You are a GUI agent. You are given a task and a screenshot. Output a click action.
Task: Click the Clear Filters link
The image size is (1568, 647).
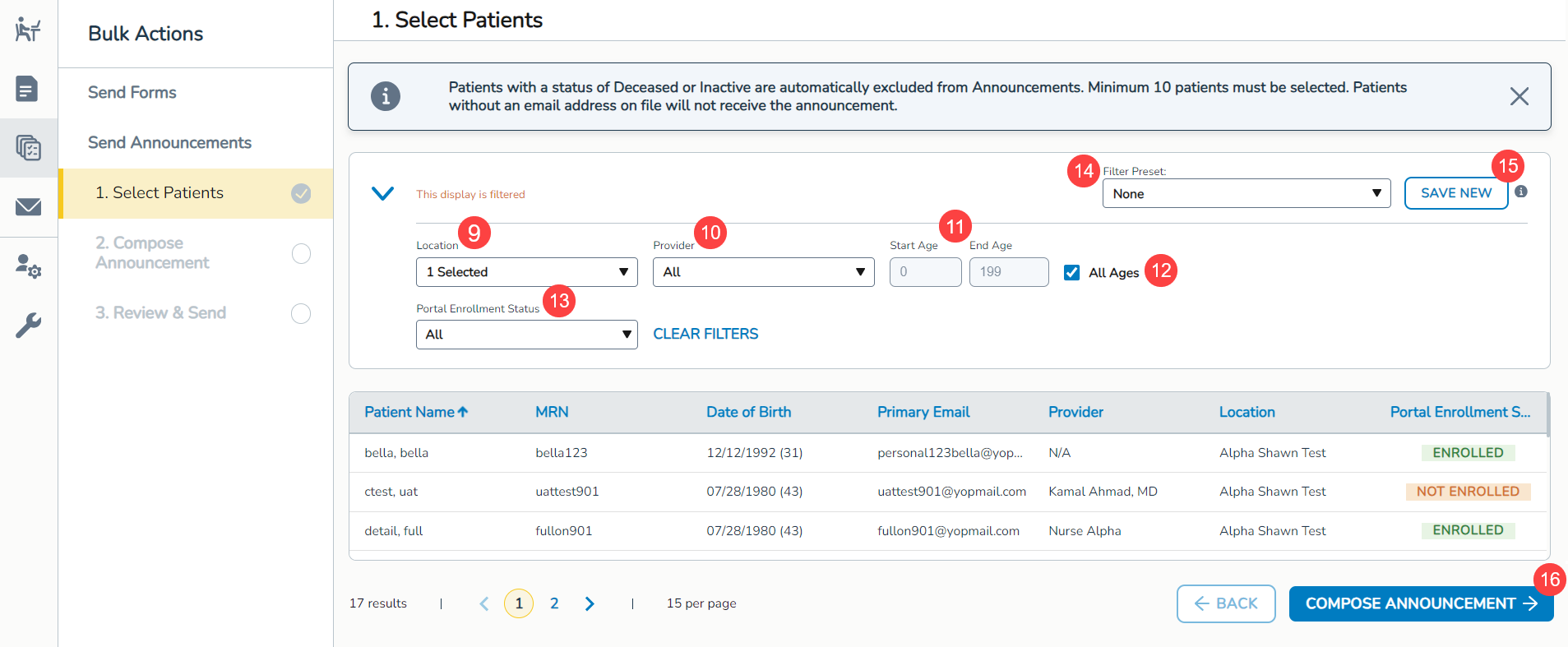[x=705, y=334]
